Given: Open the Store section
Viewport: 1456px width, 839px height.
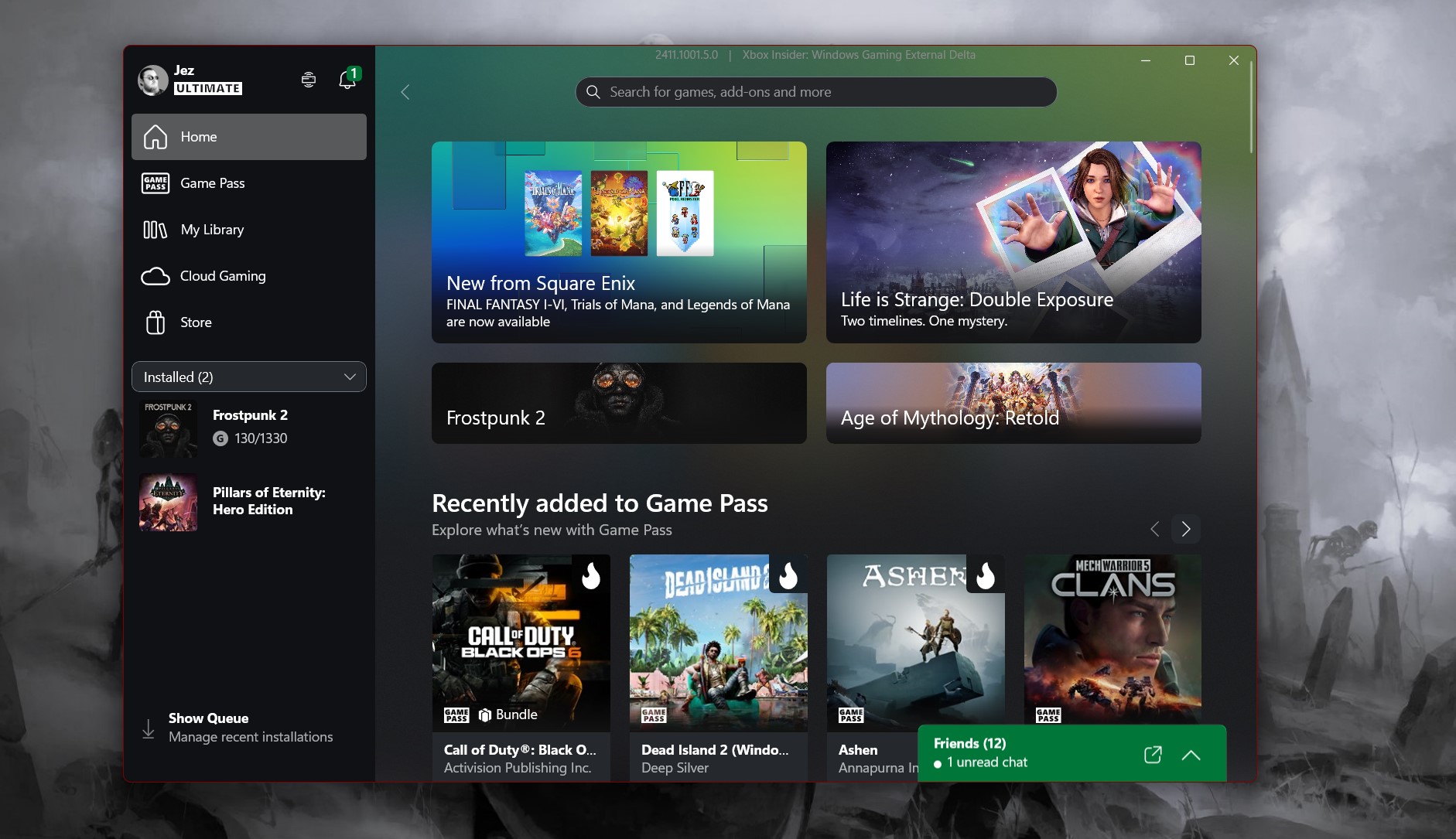Looking at the screenshot, I should [x=195, y=322].
